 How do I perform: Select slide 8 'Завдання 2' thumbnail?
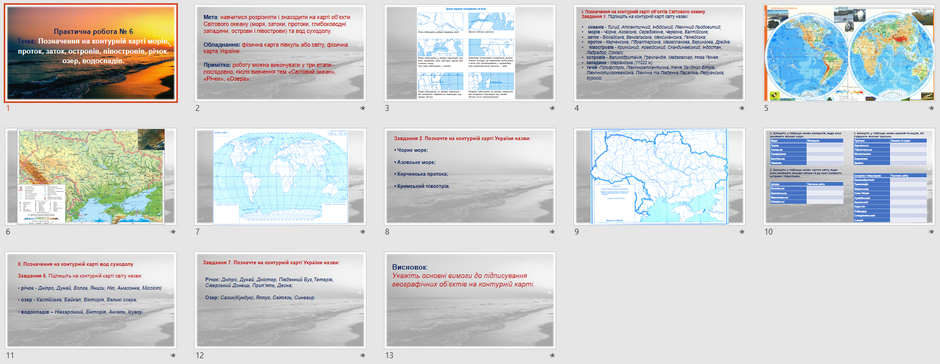pyautogui.click(x=470, y=176)
